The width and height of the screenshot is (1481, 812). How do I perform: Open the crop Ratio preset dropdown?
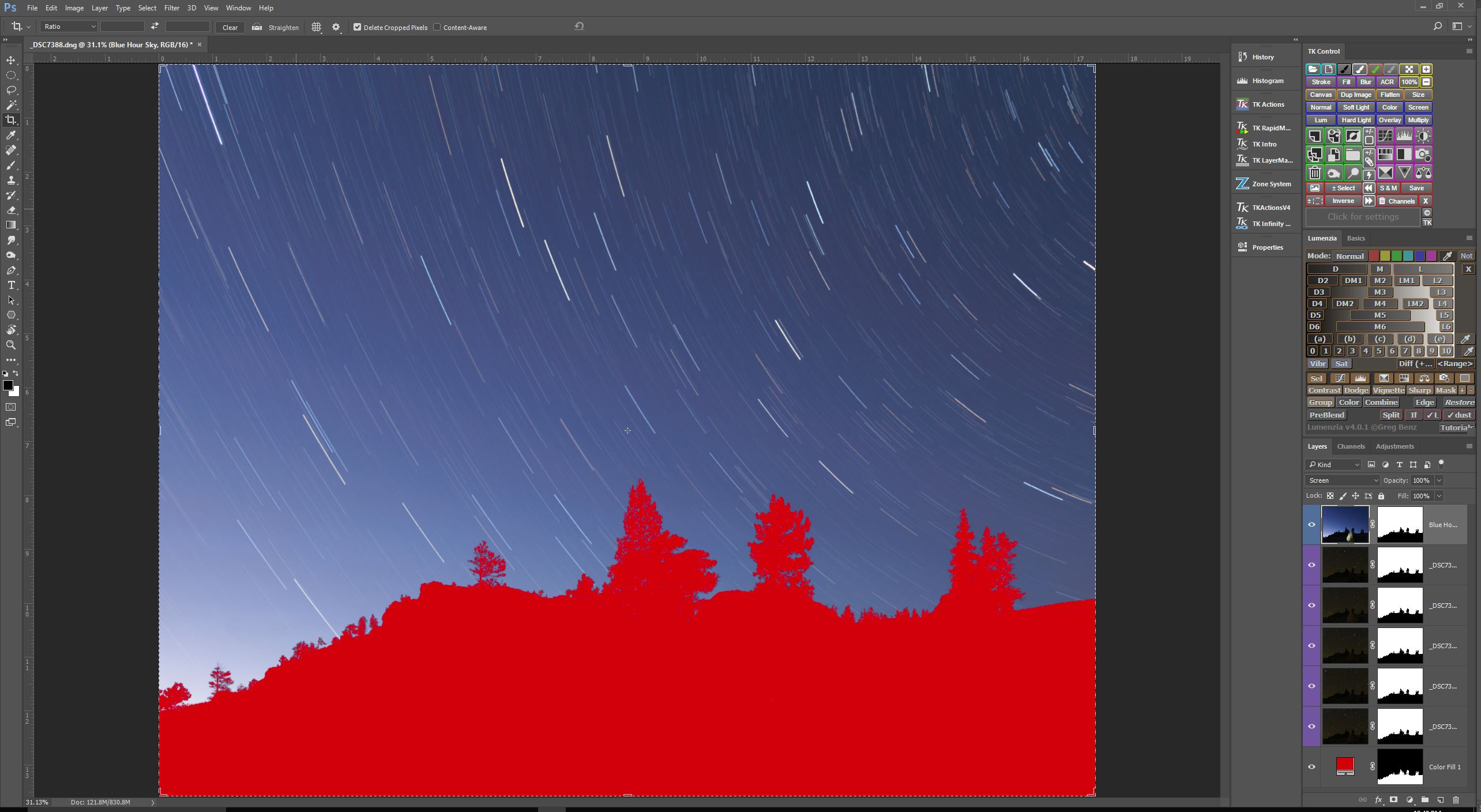[x=69, y=27]
